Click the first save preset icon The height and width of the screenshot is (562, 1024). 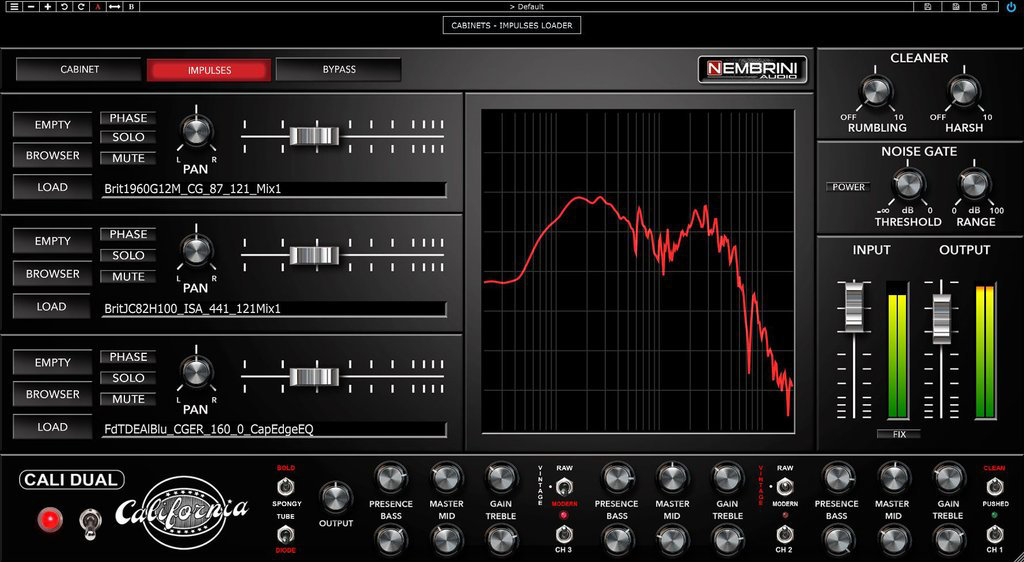pos(927,7)
